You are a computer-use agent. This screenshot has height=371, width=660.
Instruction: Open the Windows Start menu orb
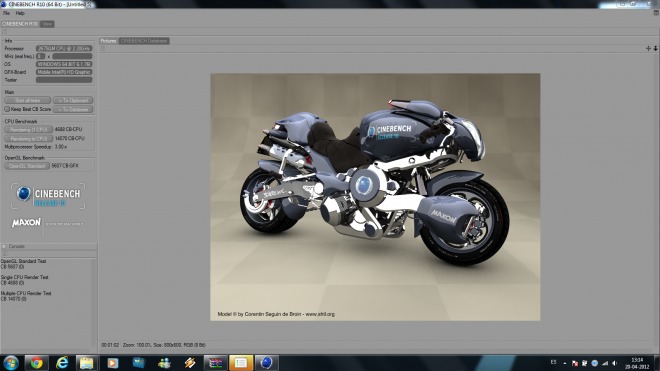click(x=11, y=363)
